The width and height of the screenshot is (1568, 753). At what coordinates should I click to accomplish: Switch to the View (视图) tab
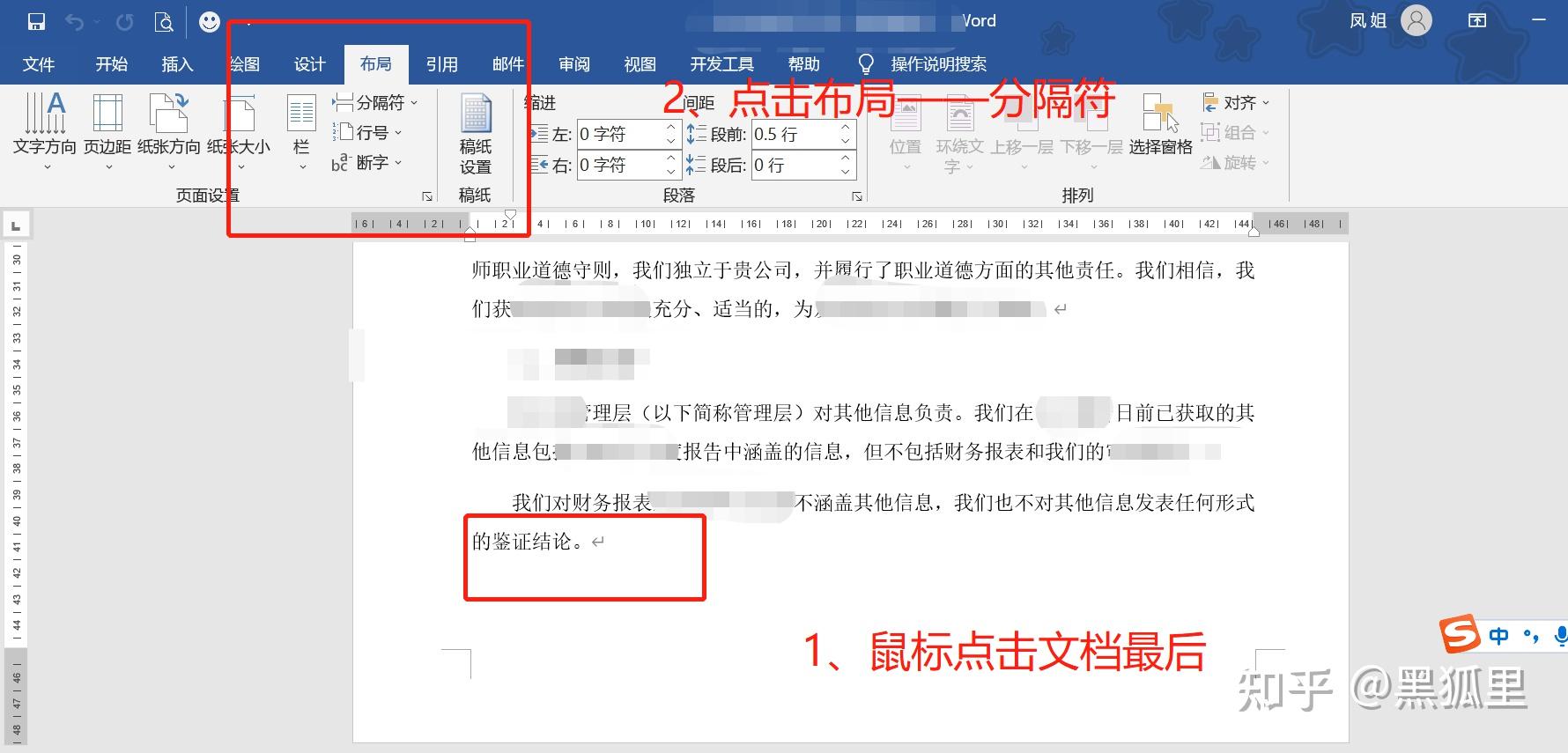coord(640,63)
